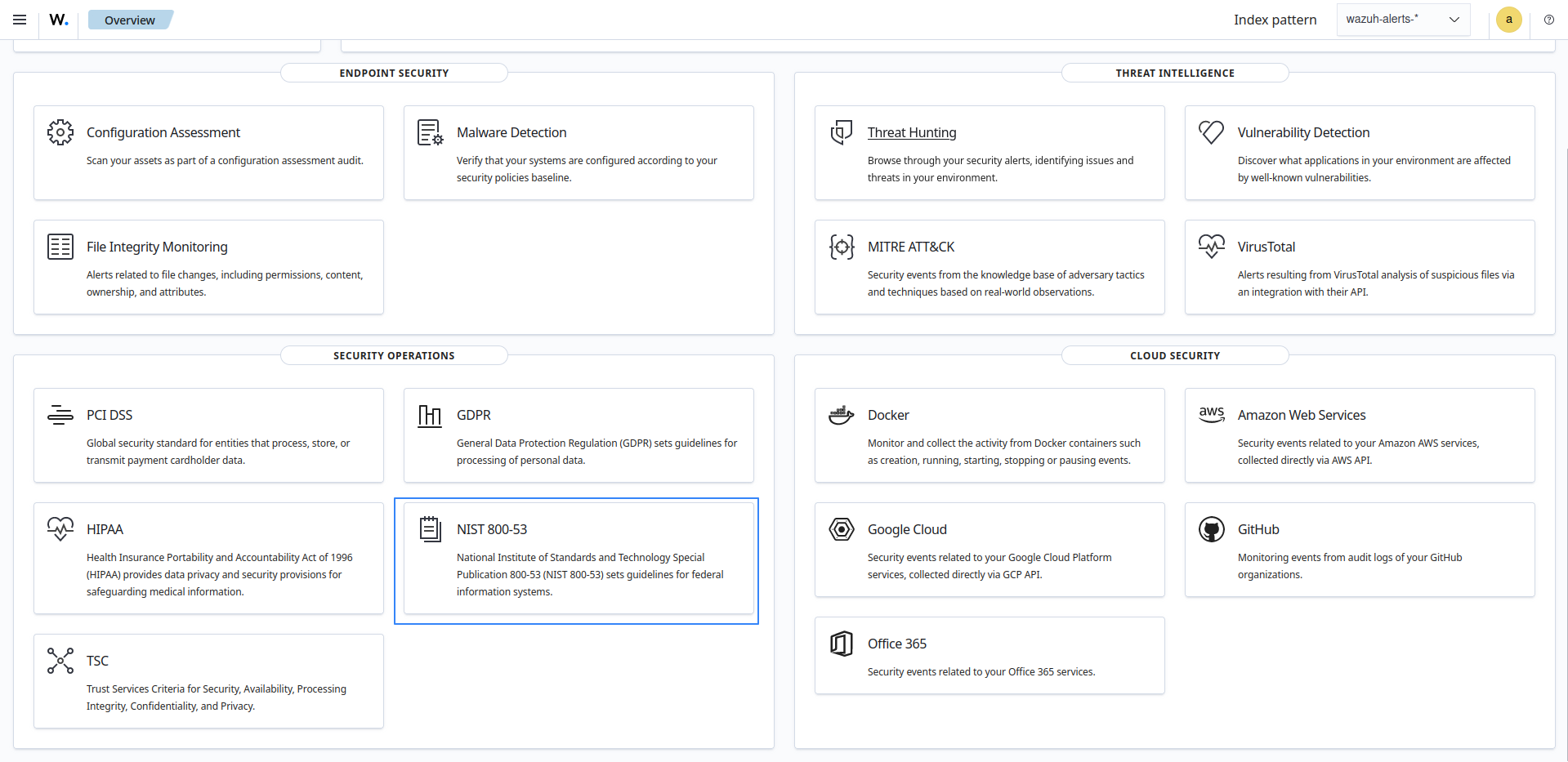Click the AWS logo icon

(x=1211, y=414)
